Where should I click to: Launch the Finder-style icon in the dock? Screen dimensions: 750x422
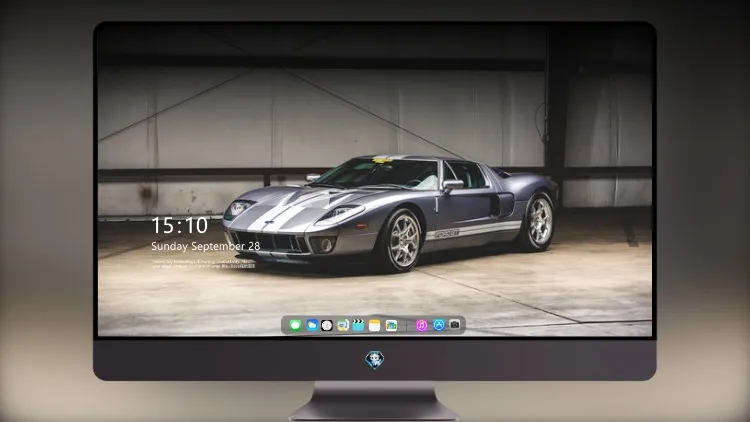[x=342, y=325]
